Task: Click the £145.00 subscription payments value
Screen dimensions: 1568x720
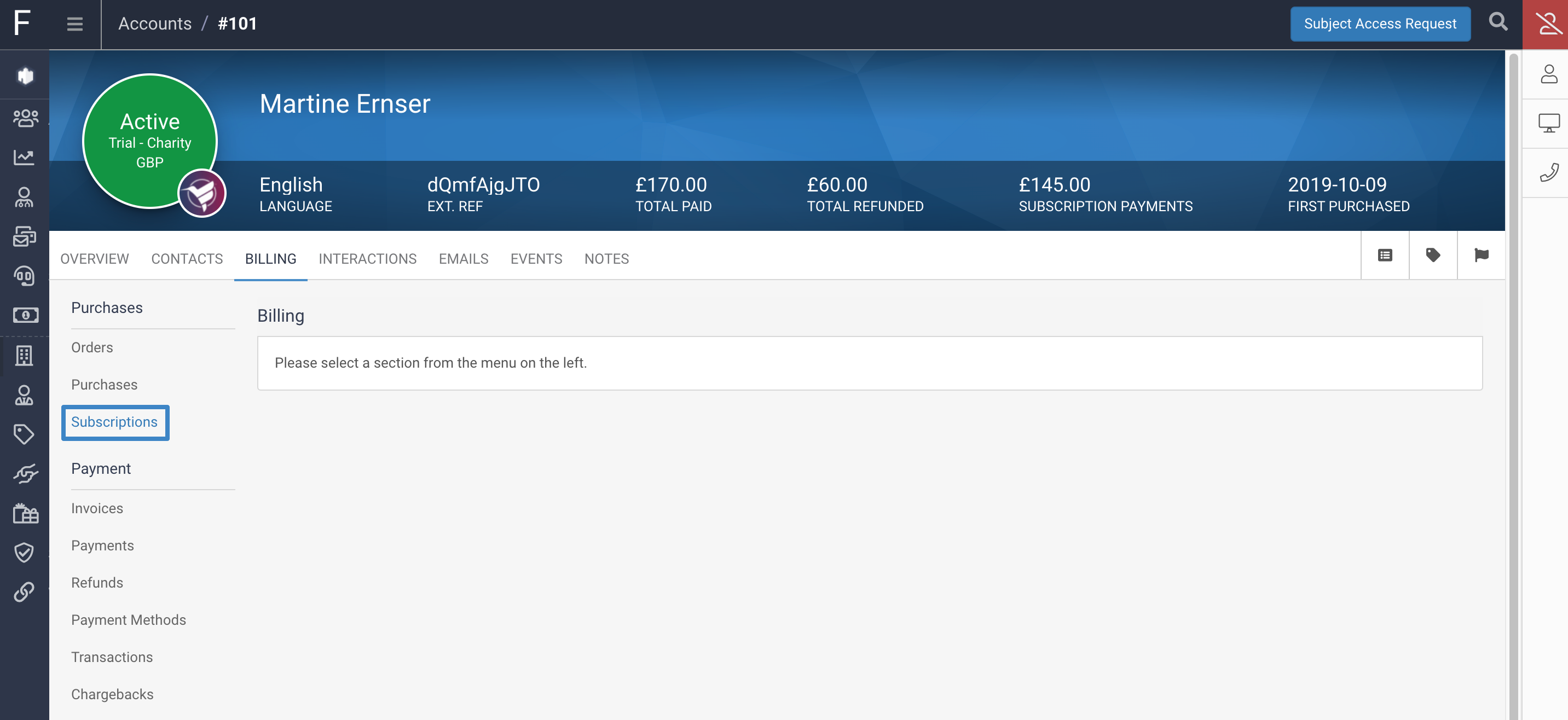Action: [1054, 184]
